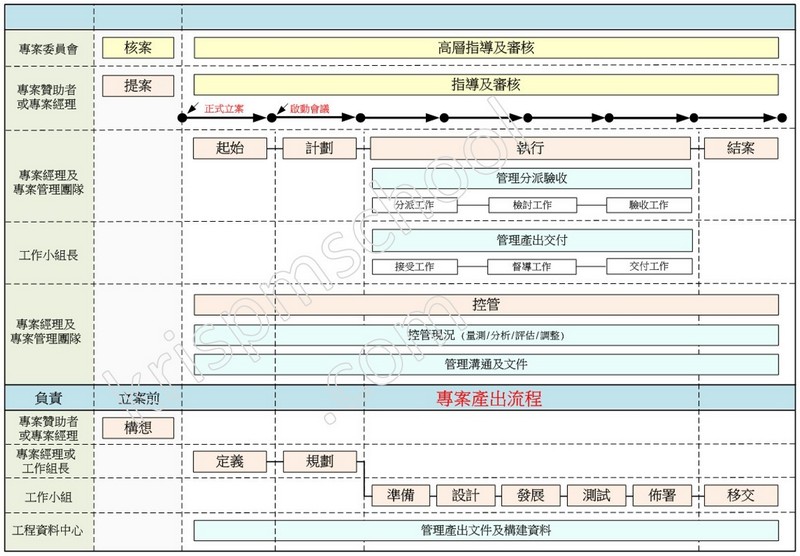Click the 驗收工作 box
Image resolution: width=800 pixels, height=556 pixels.
coord(649,205)
